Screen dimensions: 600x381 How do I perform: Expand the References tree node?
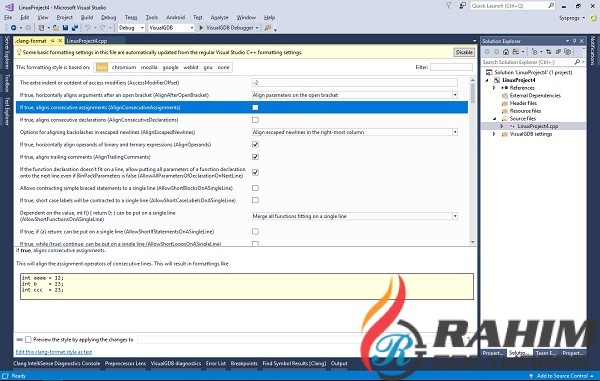[x=494, y=88]
